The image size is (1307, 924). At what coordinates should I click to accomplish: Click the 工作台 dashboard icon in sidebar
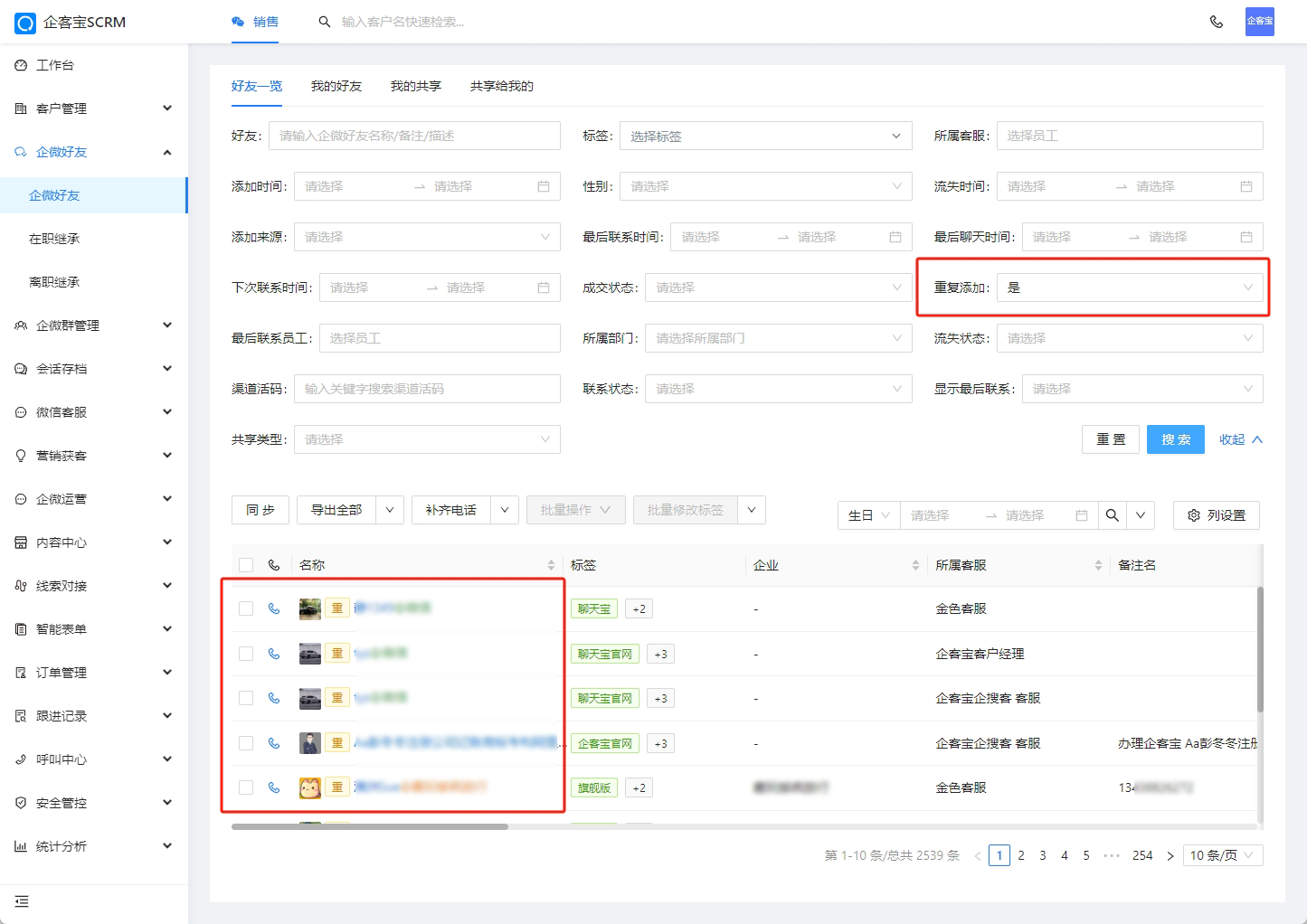point(21,65)
